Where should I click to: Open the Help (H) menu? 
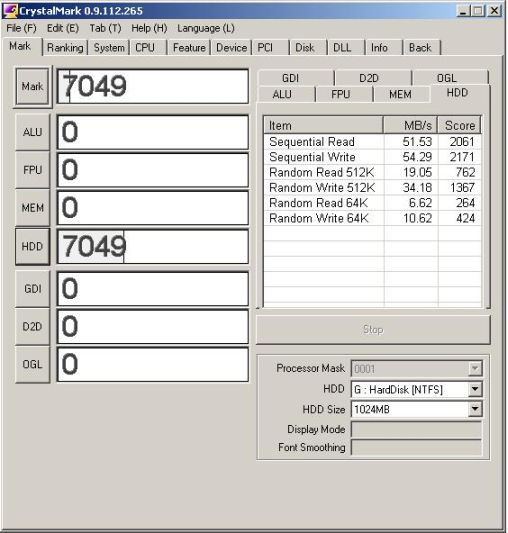149,28
